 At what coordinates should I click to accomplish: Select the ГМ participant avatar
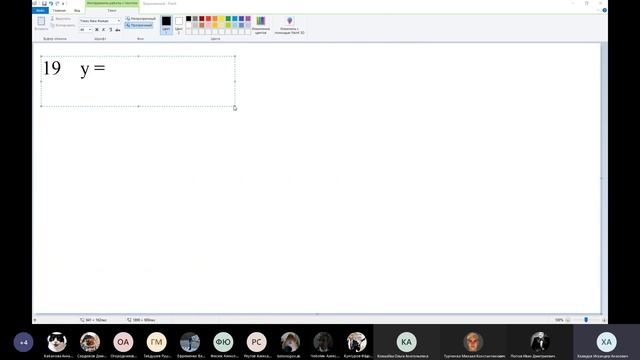click(x=157, y=342)
